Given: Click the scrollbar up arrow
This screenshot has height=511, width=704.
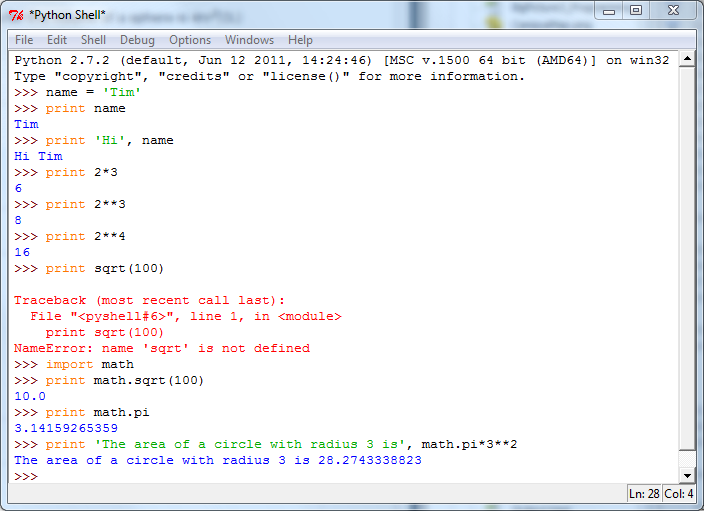Looking at the screenshot, I should 687,59.
